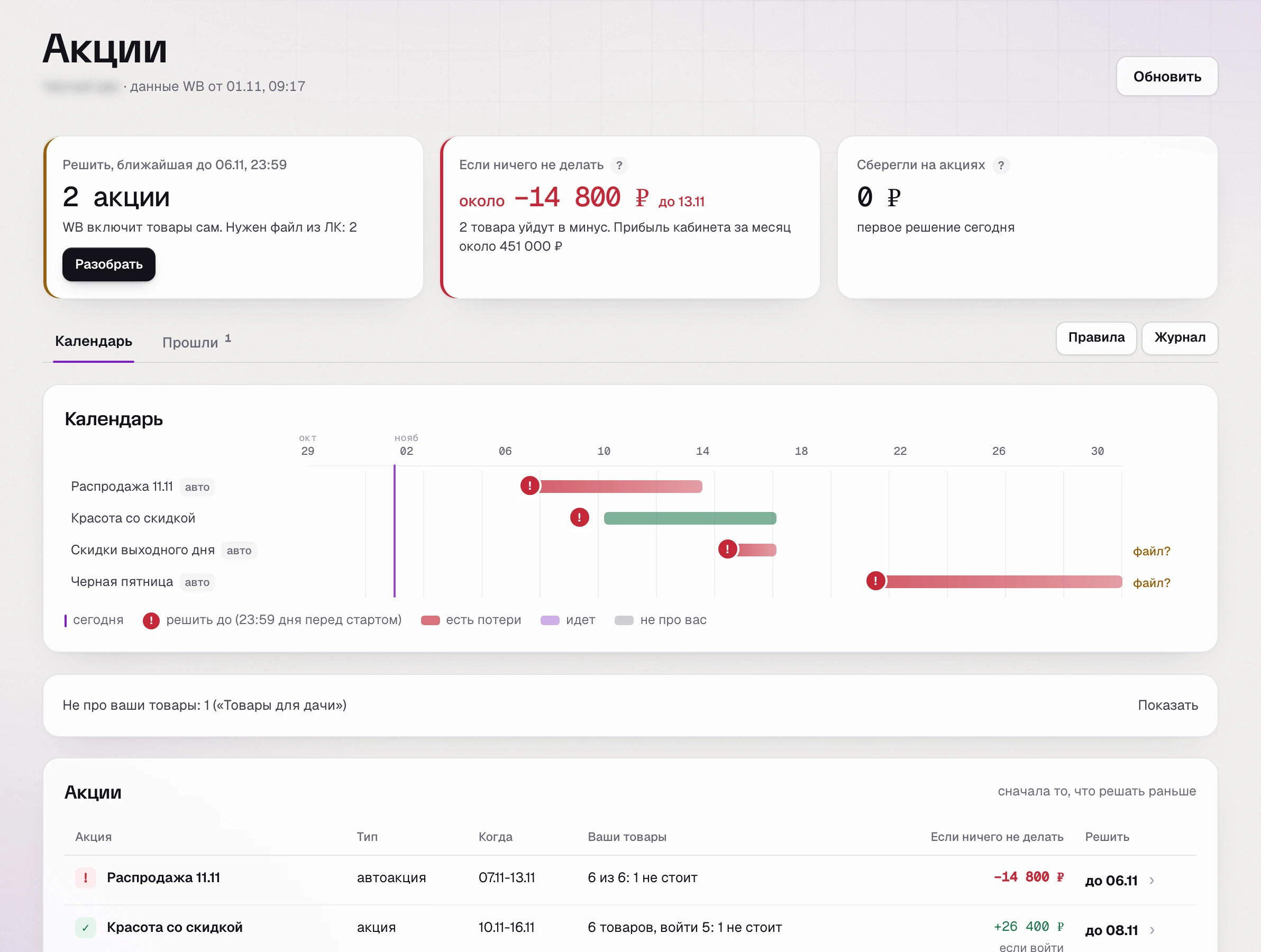The width and height of the screenshot is (1261, 952).
Task: Open the Правила panel
Action: pos(1096,338)
